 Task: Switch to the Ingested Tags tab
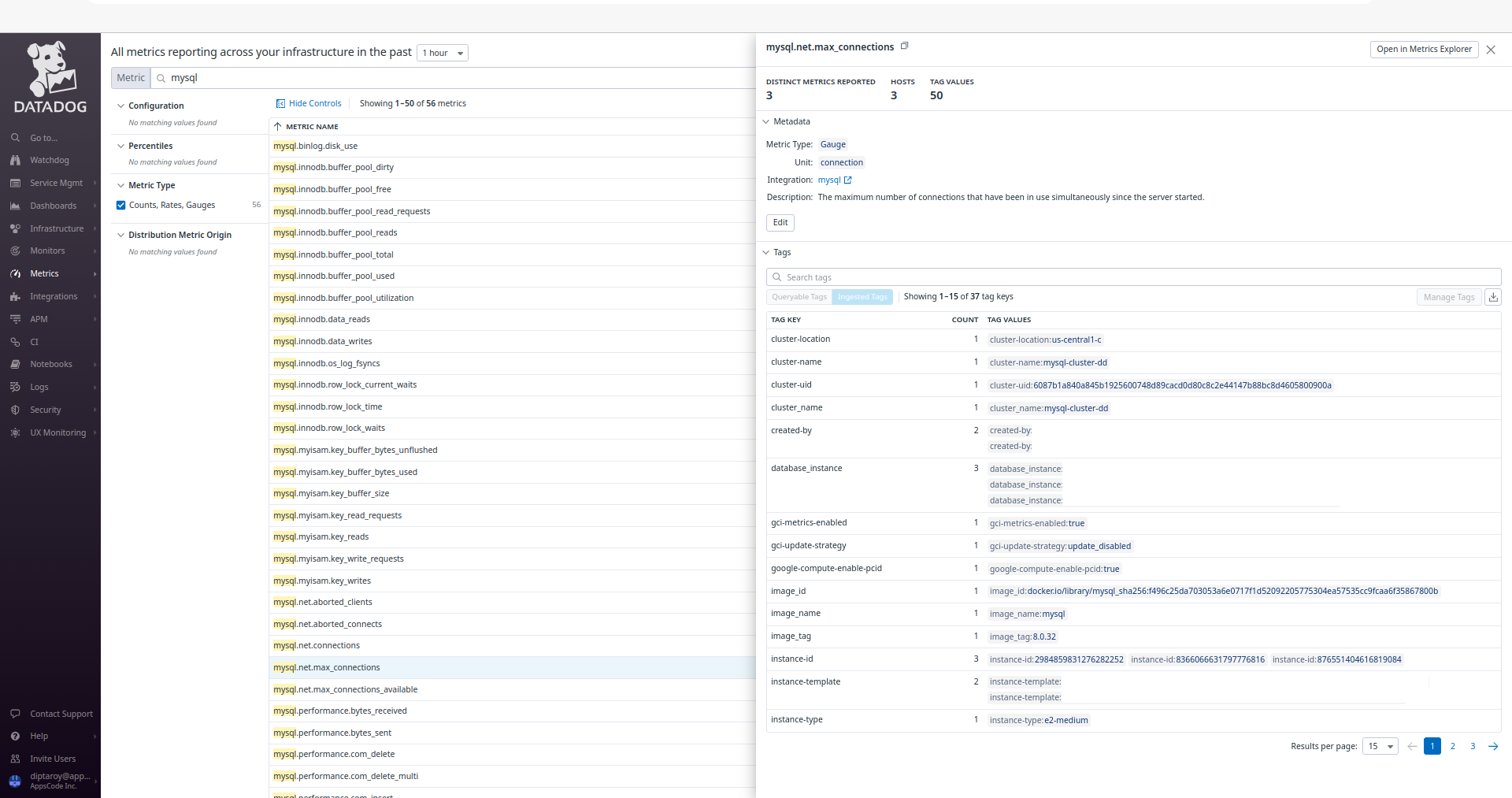point(862,297)
